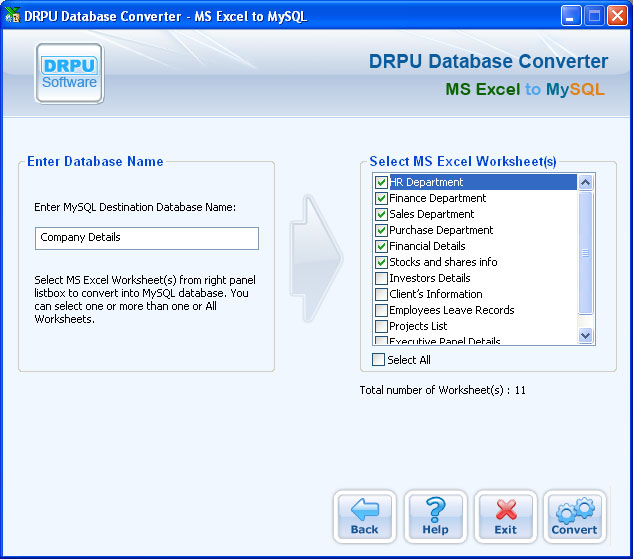The height and width of the screenshot is (559, 633).
Task: Uncheck the Financial Details checkbox
Action: click(381, 246)
